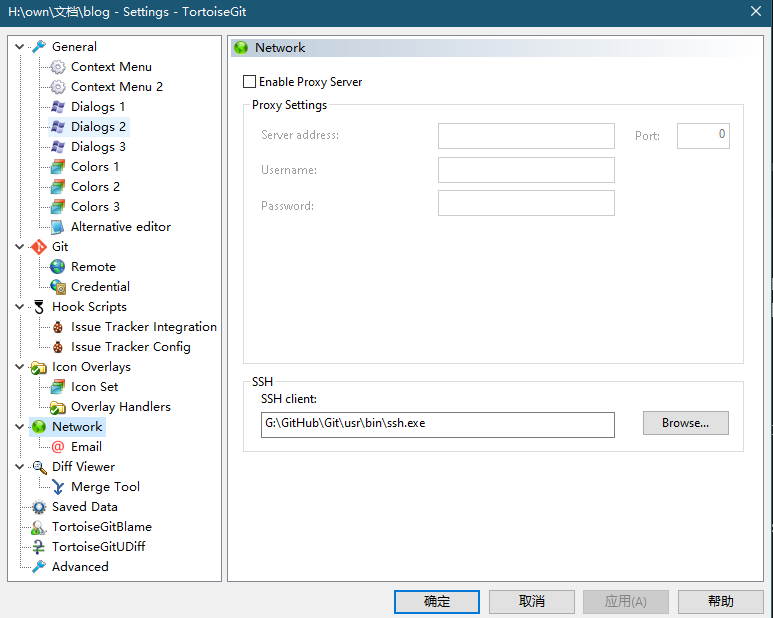Click the Saved Data gear icon
773x618 pixels.
pos(39,507)
